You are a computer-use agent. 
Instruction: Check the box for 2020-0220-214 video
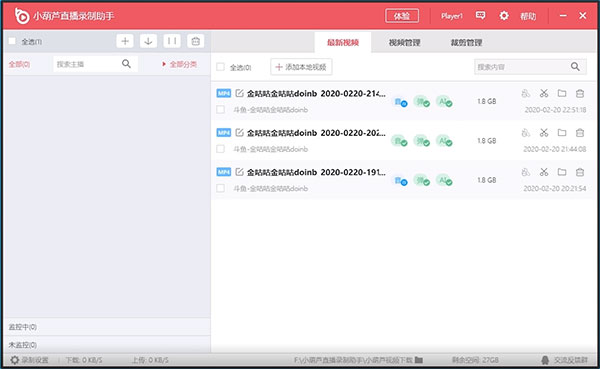tap(220, 109)
